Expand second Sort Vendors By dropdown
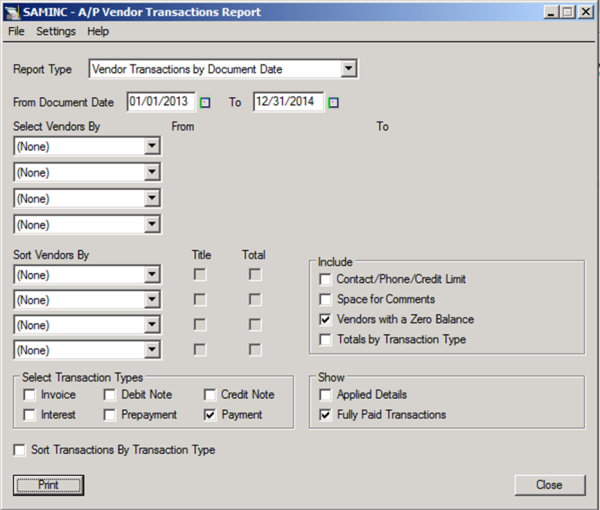 [x=152, y=300]
